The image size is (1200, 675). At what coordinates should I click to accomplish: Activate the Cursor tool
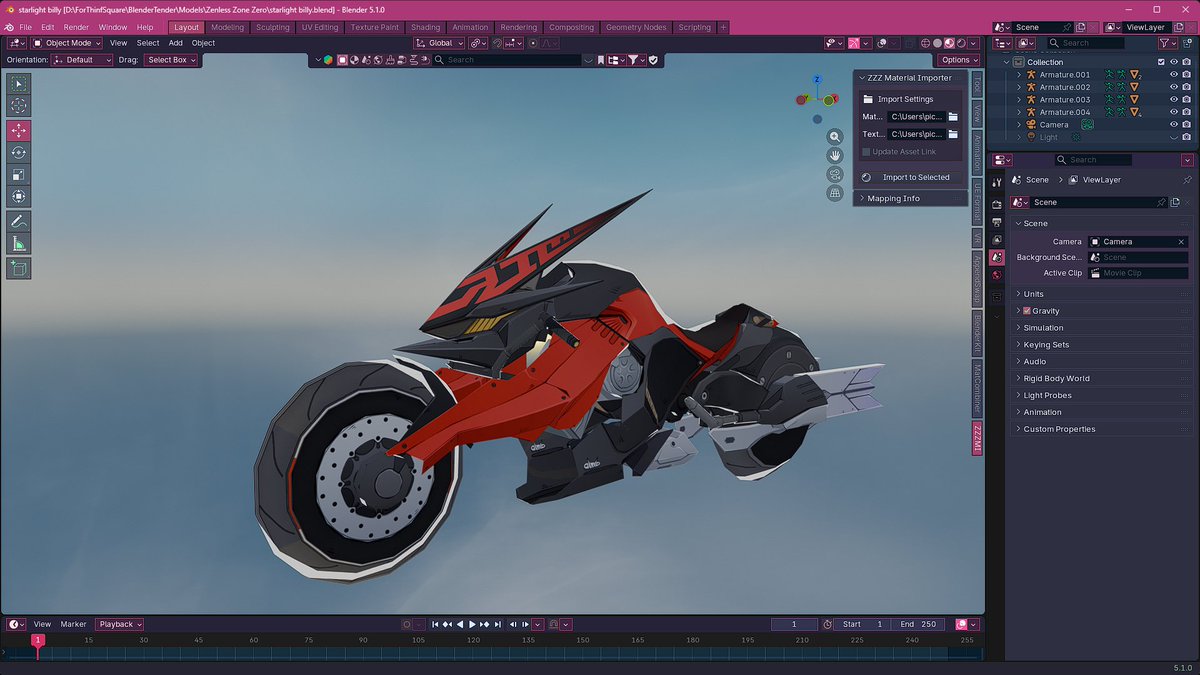[x=19, y=105]
